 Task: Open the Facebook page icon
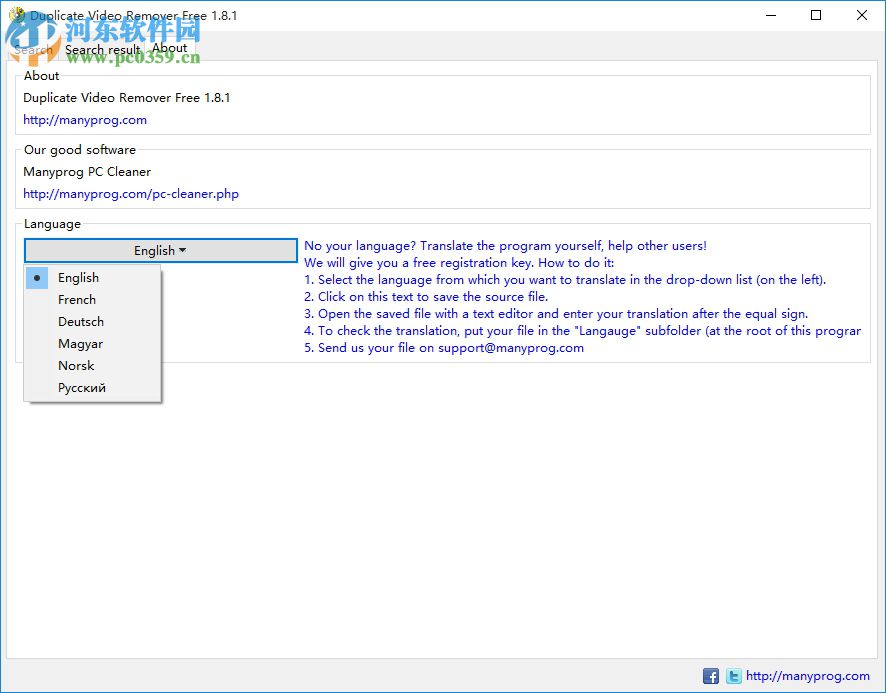point(710,676)
